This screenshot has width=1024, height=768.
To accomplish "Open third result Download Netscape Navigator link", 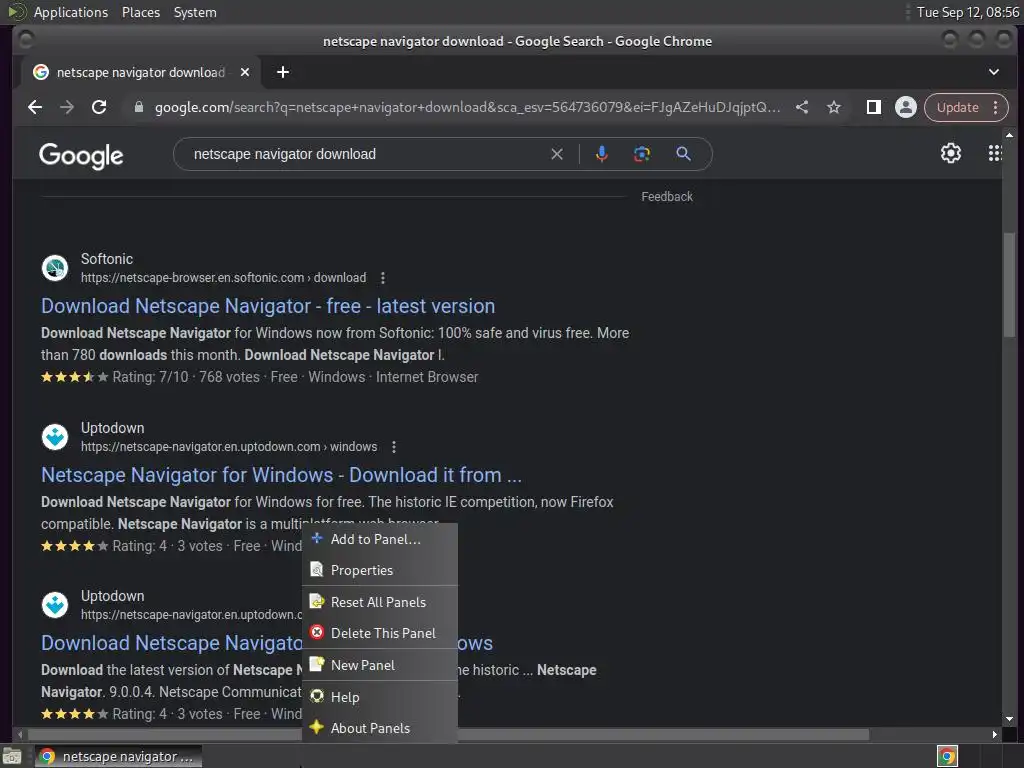I will tap(171, 643).
